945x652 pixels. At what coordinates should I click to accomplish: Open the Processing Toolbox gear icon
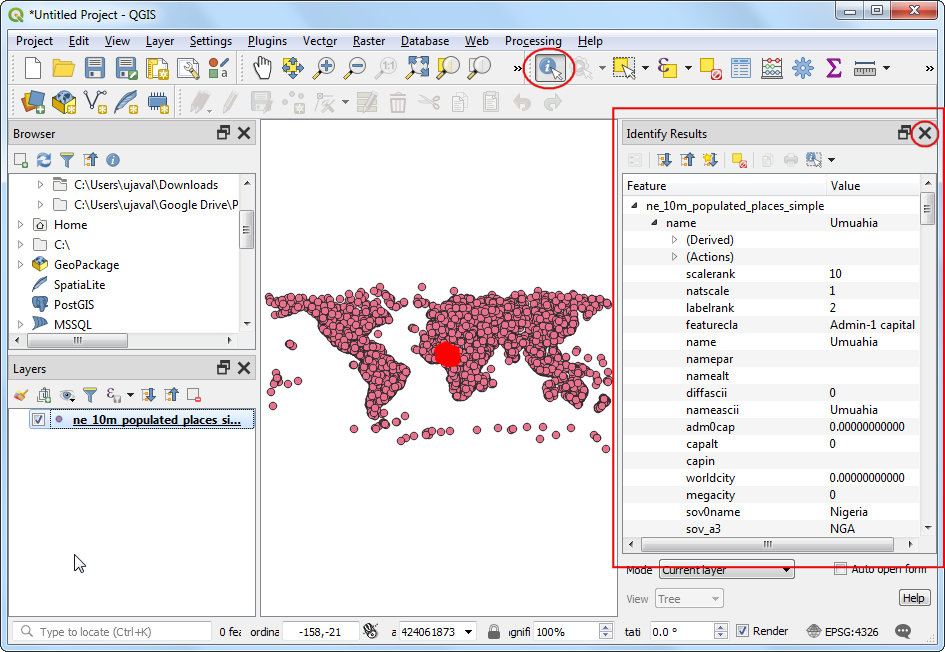tap(802, 68)
